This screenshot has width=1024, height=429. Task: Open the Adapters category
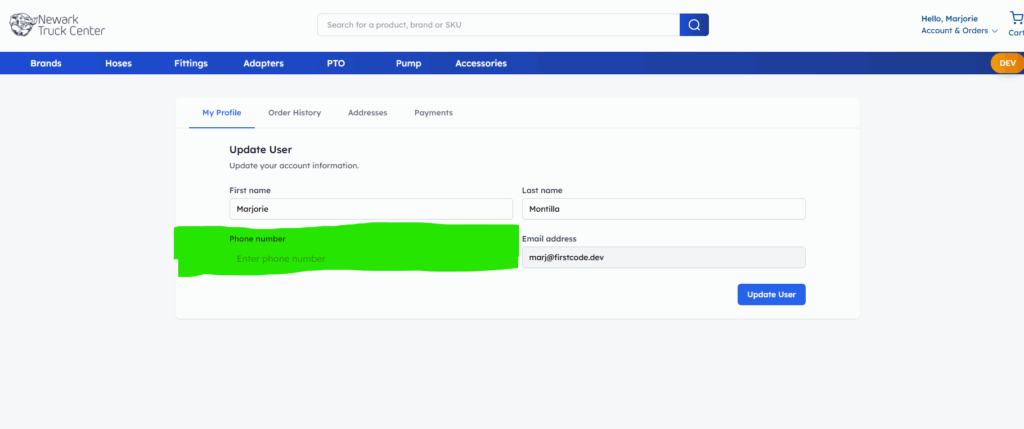click(263, 63)
